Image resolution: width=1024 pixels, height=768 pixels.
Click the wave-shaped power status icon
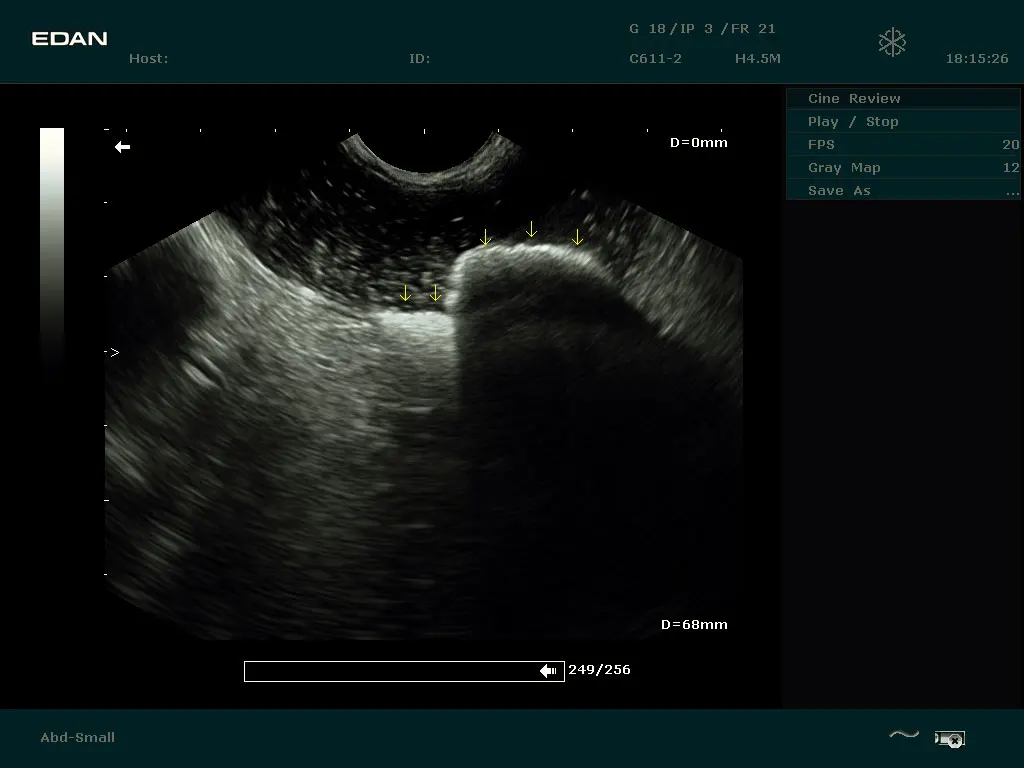tap(904, 736)
